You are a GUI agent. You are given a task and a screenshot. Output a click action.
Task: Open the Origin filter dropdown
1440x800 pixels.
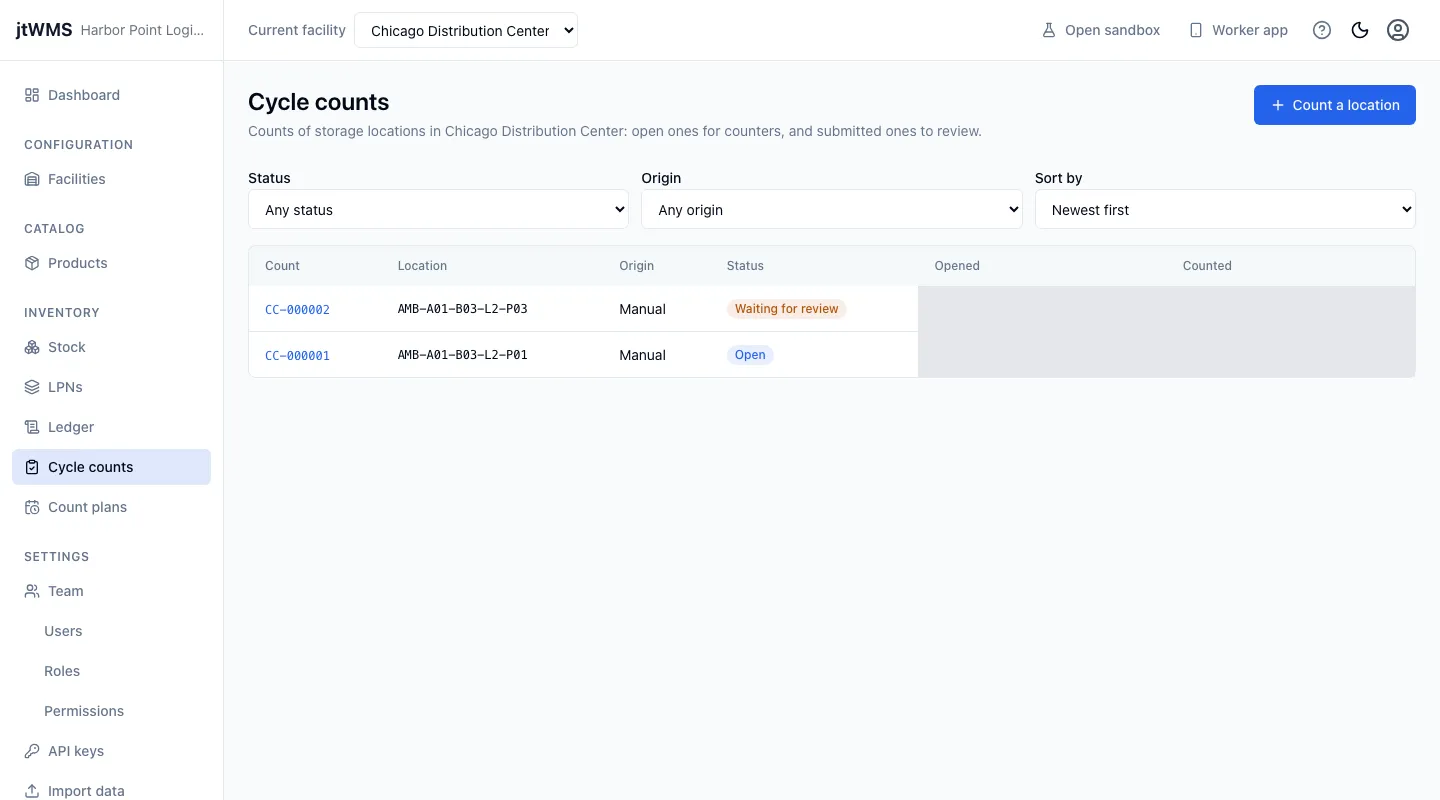[832, 209]
